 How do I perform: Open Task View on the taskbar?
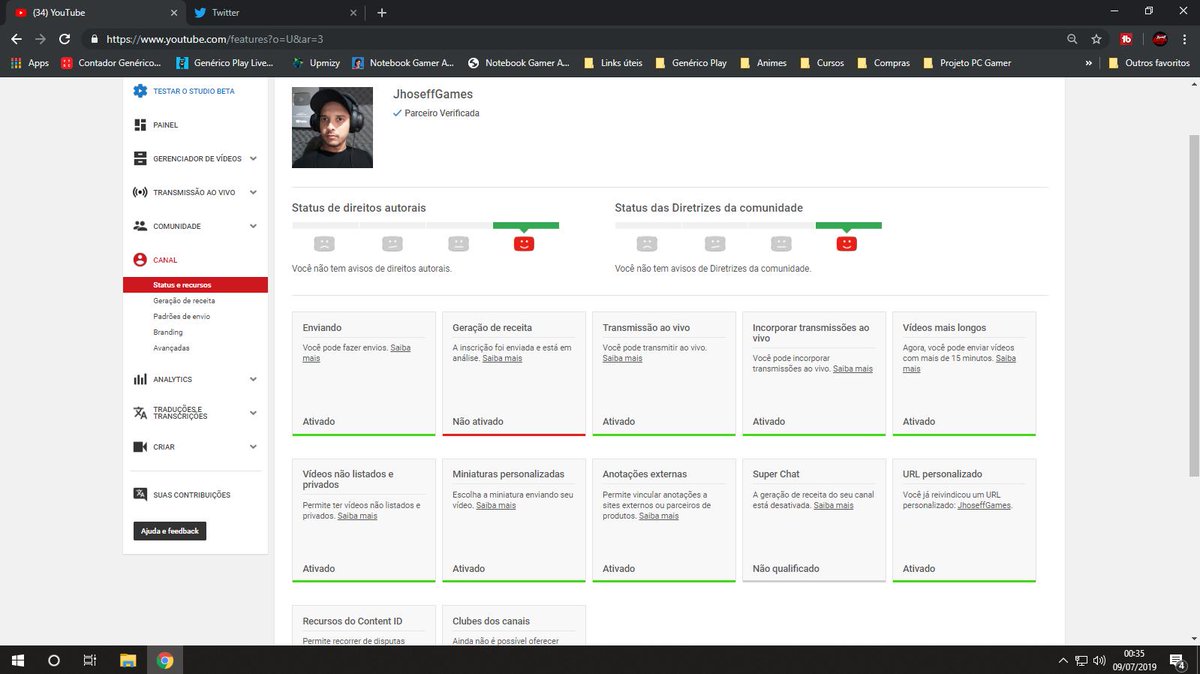click(90, 660)
